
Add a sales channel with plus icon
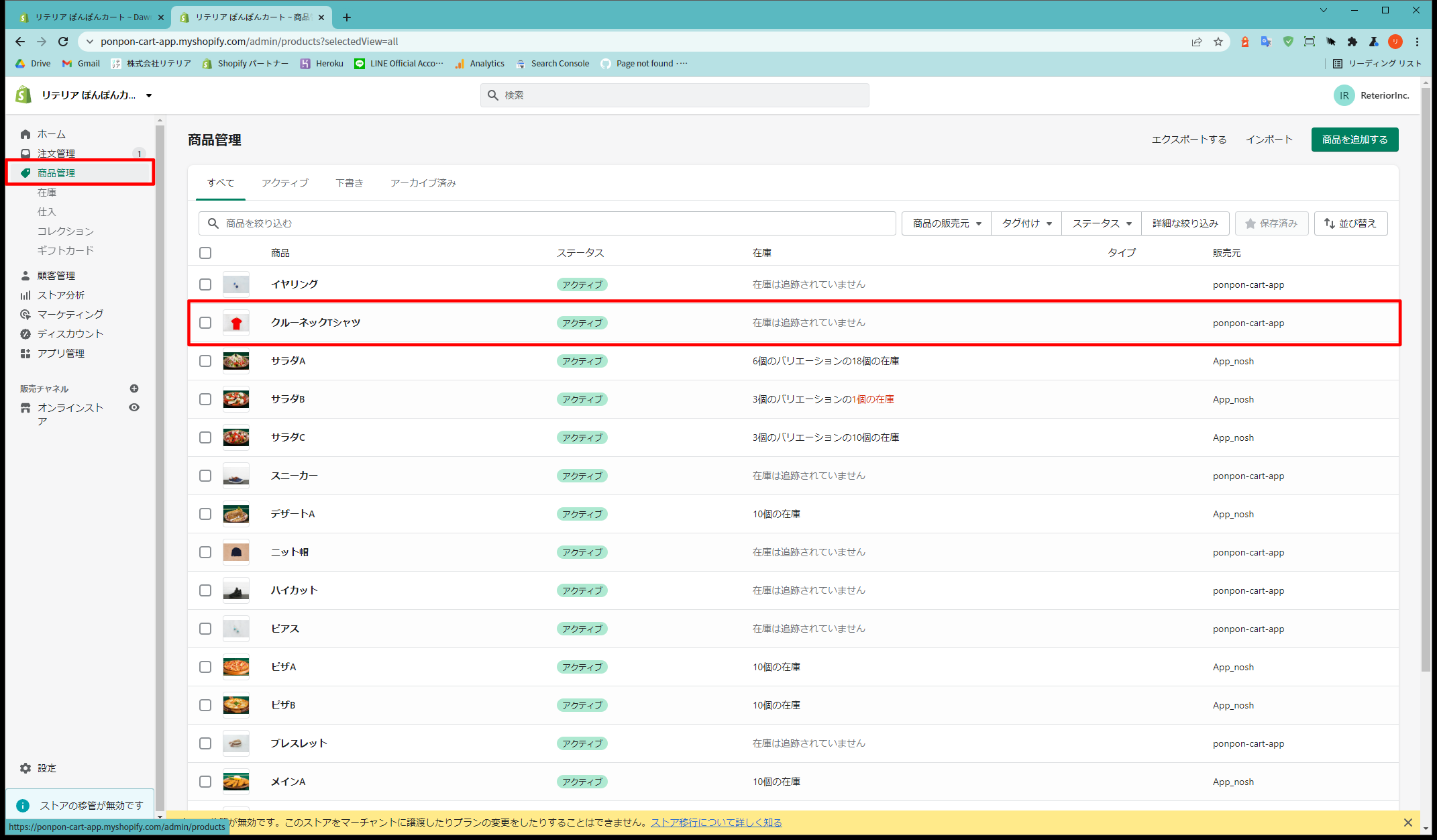(134, 388)
